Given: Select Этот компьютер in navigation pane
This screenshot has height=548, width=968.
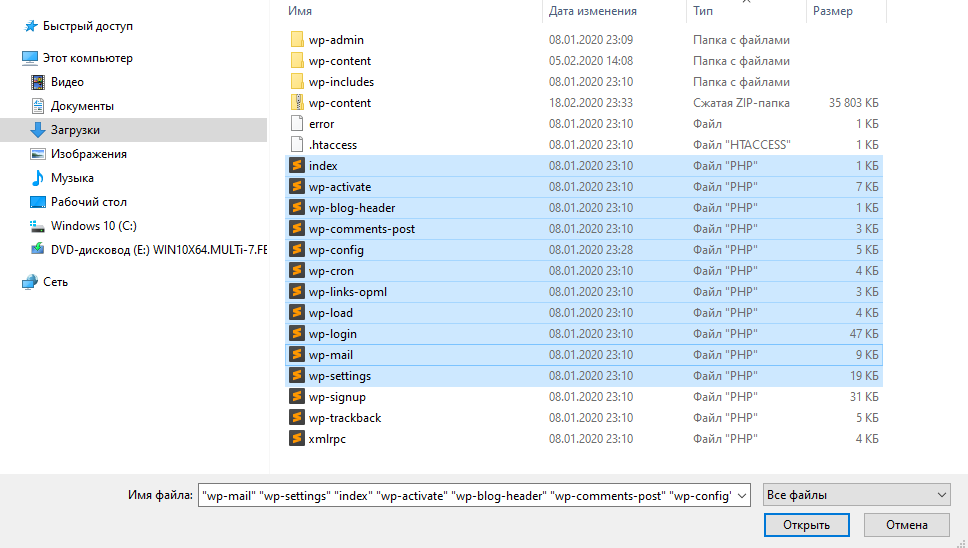Looking at the screenshot, I should [88, 58].
